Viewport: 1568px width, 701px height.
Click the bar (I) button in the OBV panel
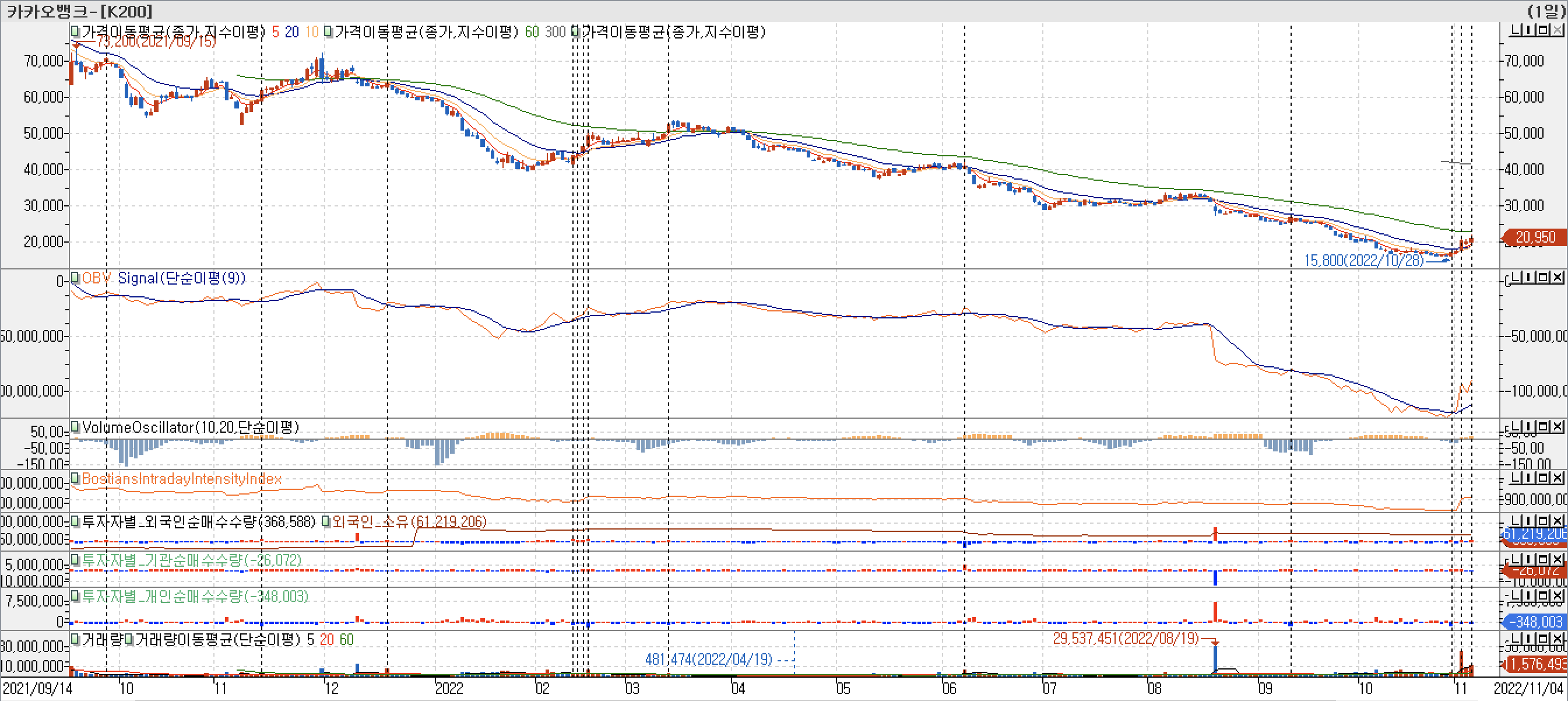[1530, 277]
